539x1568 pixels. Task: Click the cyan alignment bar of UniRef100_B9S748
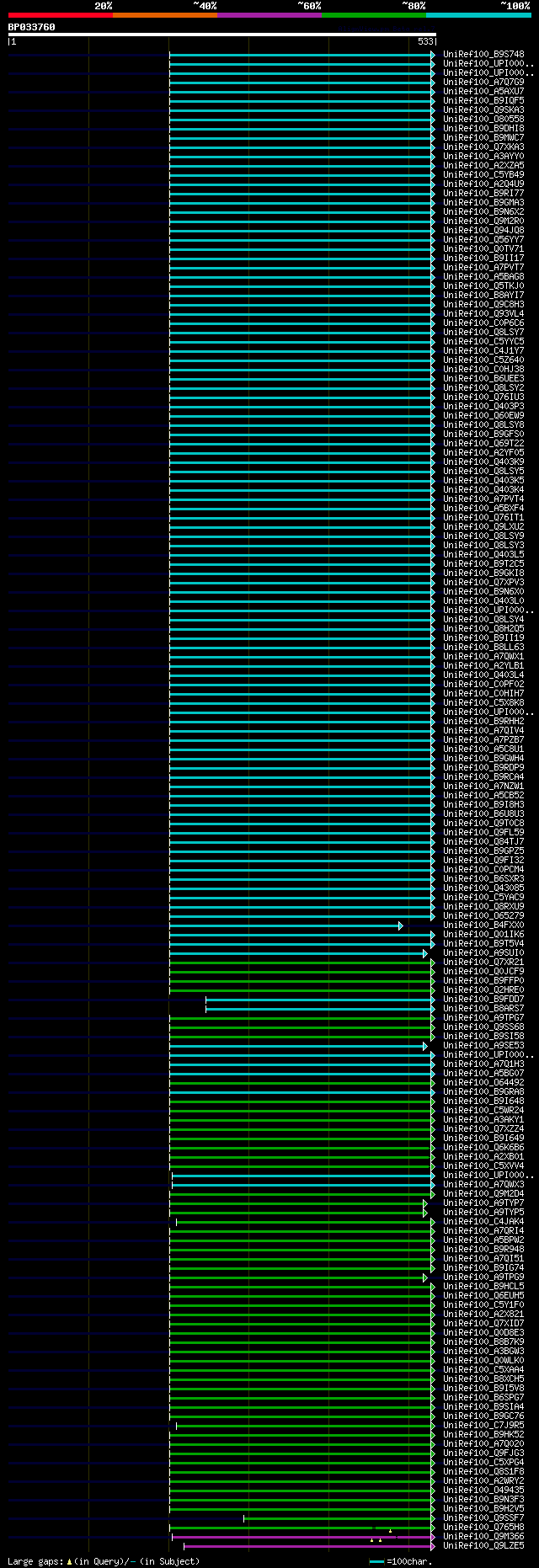pyautogui.click(x=302, y=55)
